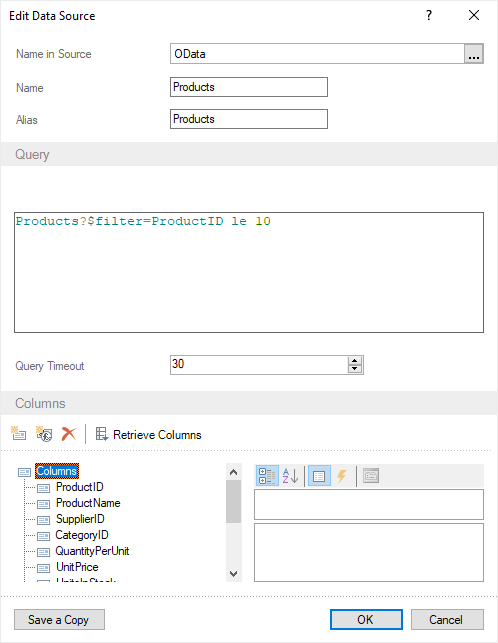The height and width of the screenshot is (643, 498).
Task: Increase Query Timeout with the up arrow
Action: [355, 360]
